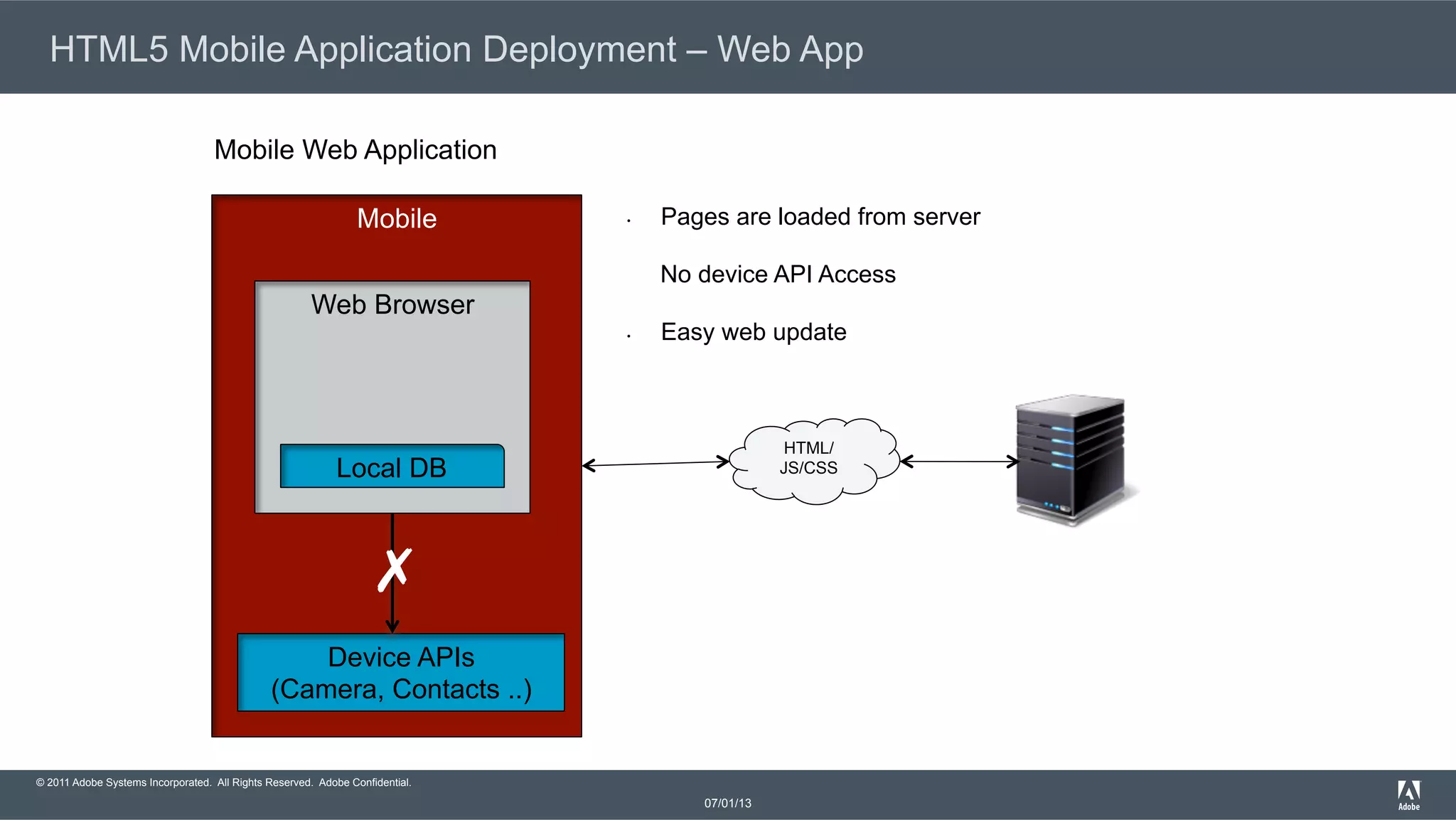This screenshot has height=820, width=1456.
Task: Click the arrow between mobile and cloud
Action: (x=655, y=464)
